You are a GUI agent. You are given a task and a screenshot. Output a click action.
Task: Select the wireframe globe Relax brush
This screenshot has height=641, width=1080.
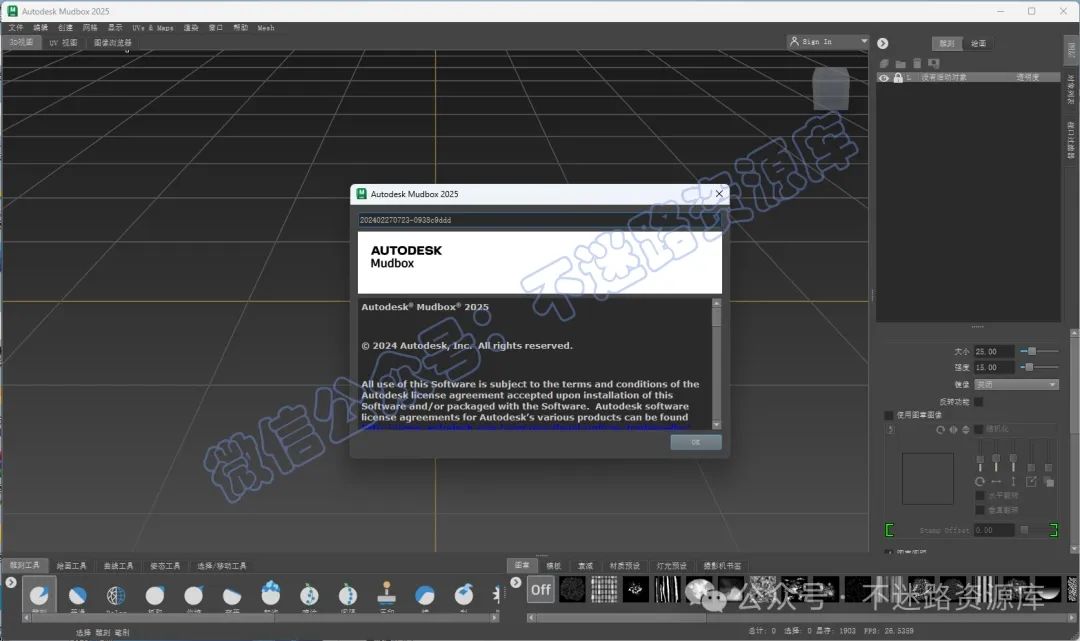coord(116,595)
